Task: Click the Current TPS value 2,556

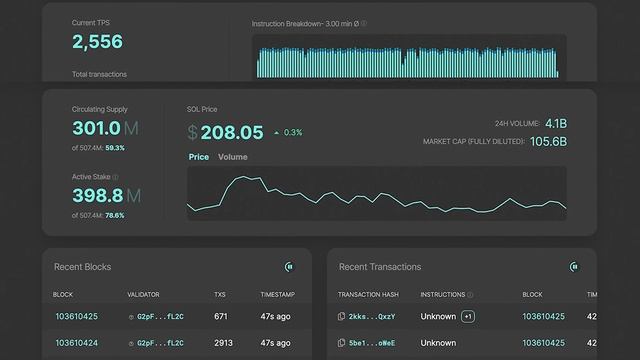Action: pyautogui.click(x=97, y=42)
